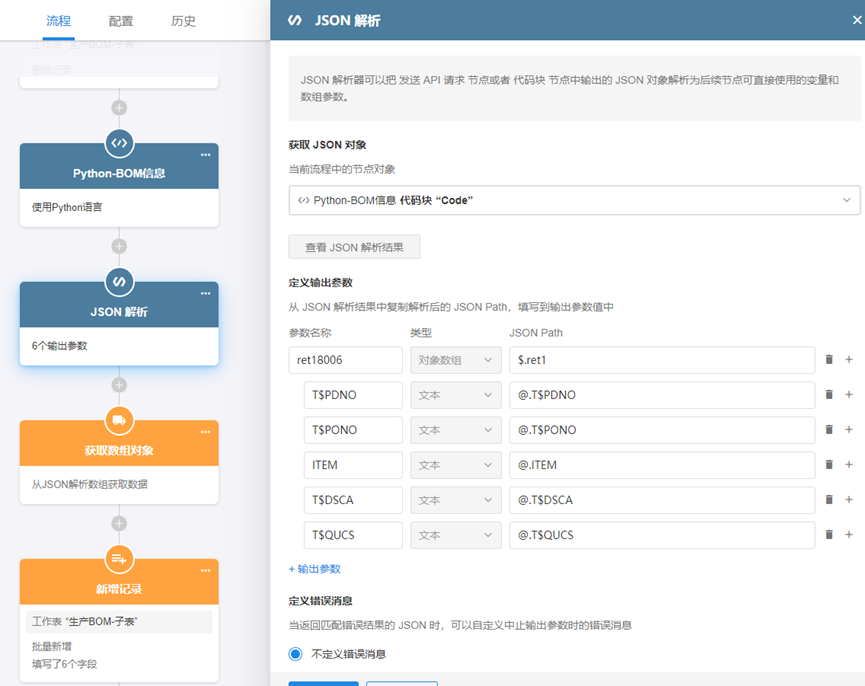The image size is (865, 686).
Task: Open more options on Python-BOM信息 node
Action: point(206,155)
